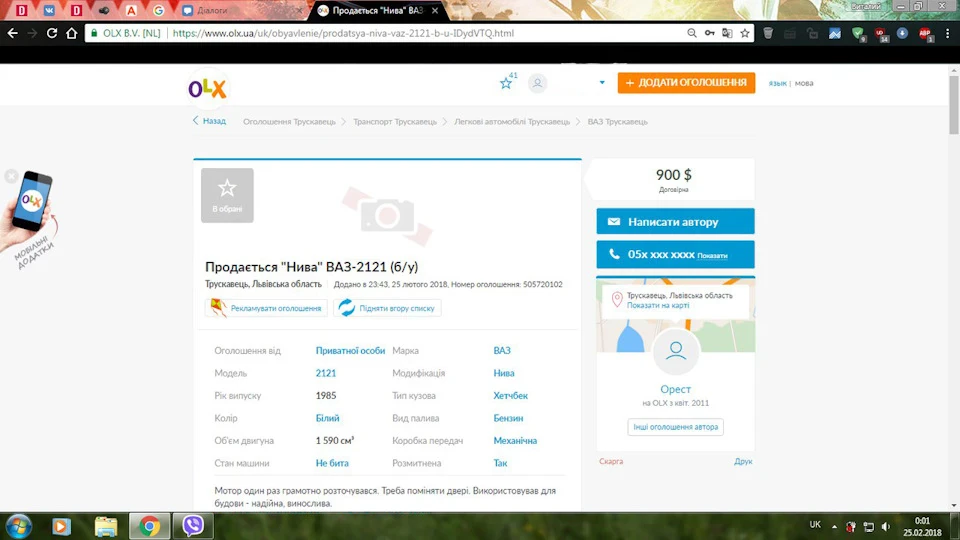960x540 pixels.
Task: Click the 'Нива' modification link
Action: (504, 373)
